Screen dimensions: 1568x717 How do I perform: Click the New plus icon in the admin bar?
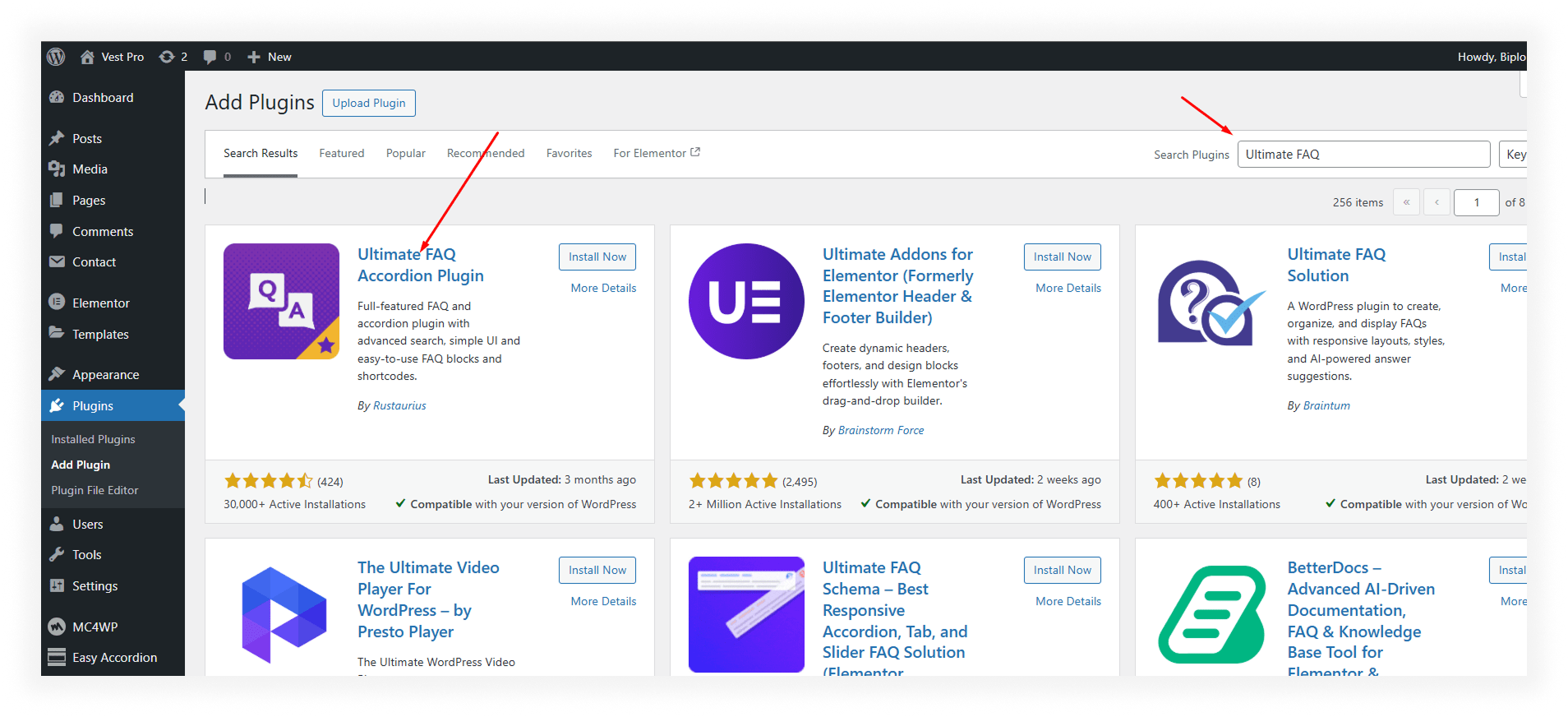click(x=254, y=57)
